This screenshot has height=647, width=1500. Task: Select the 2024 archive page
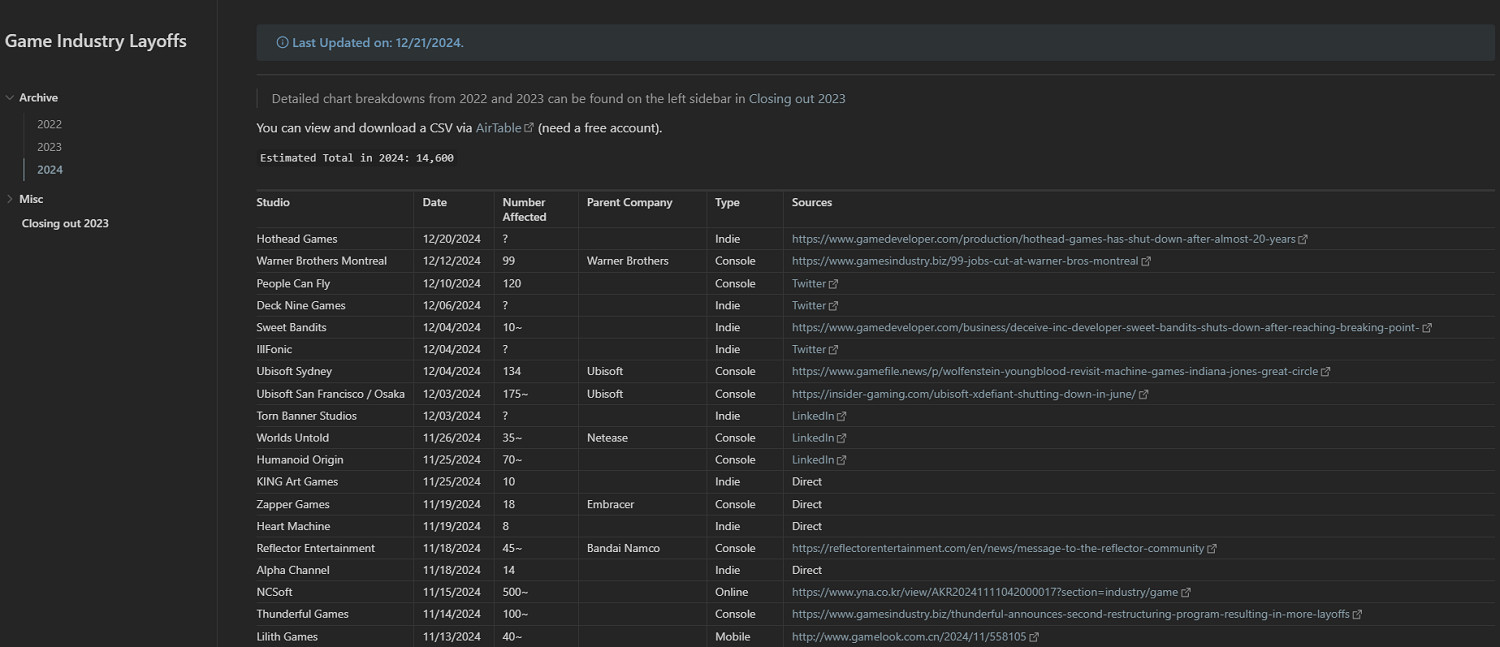[x=49, y=170]
